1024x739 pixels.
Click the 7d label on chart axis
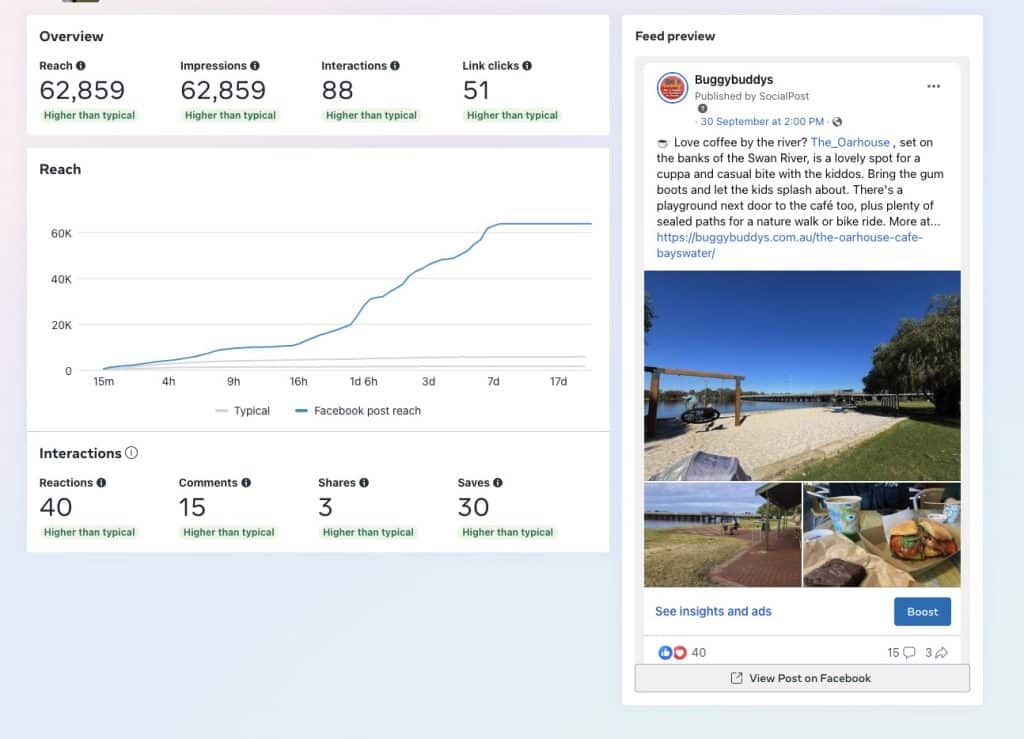493,381
